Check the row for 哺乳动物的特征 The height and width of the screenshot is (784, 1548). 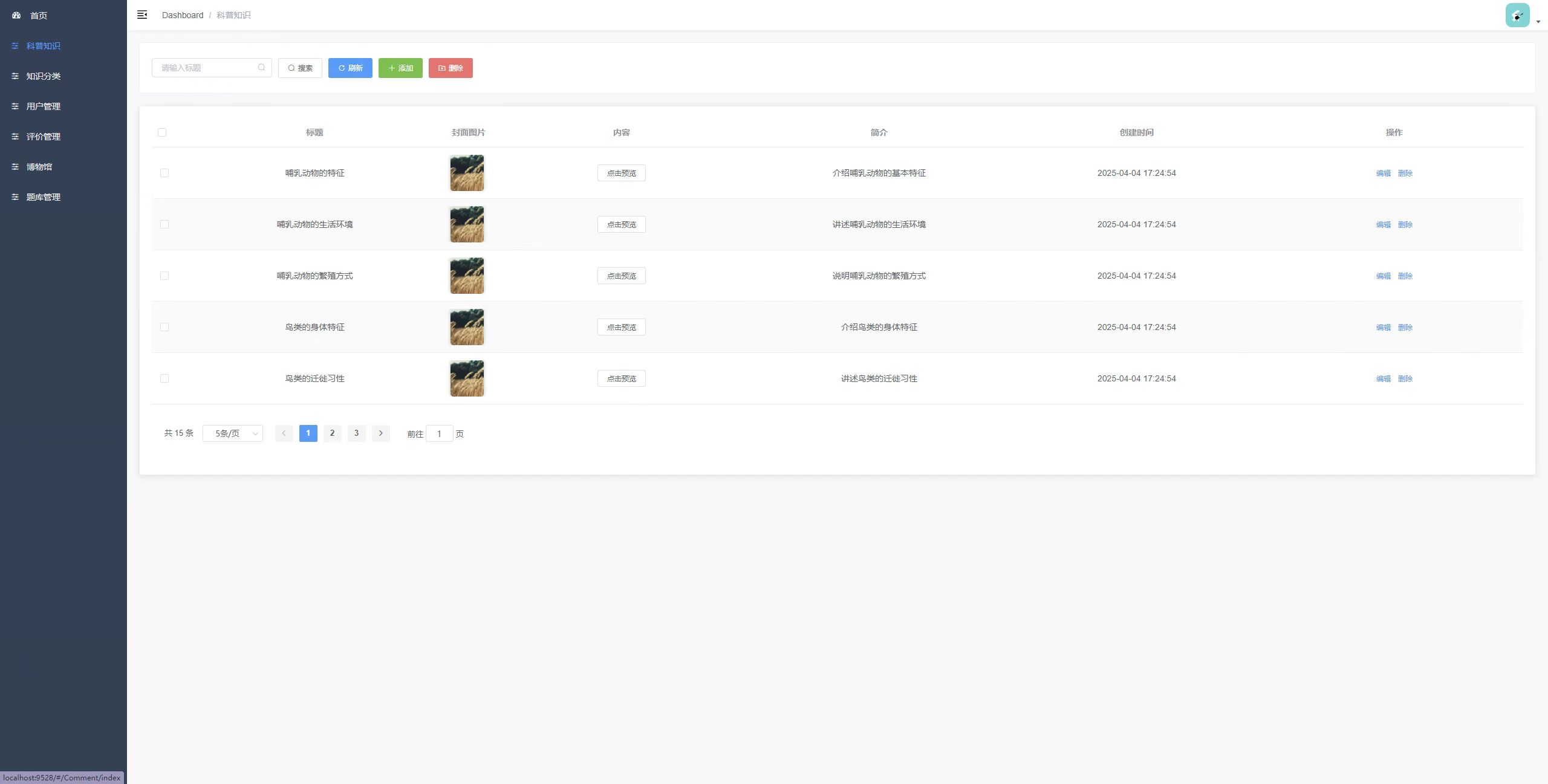point(164,173)
